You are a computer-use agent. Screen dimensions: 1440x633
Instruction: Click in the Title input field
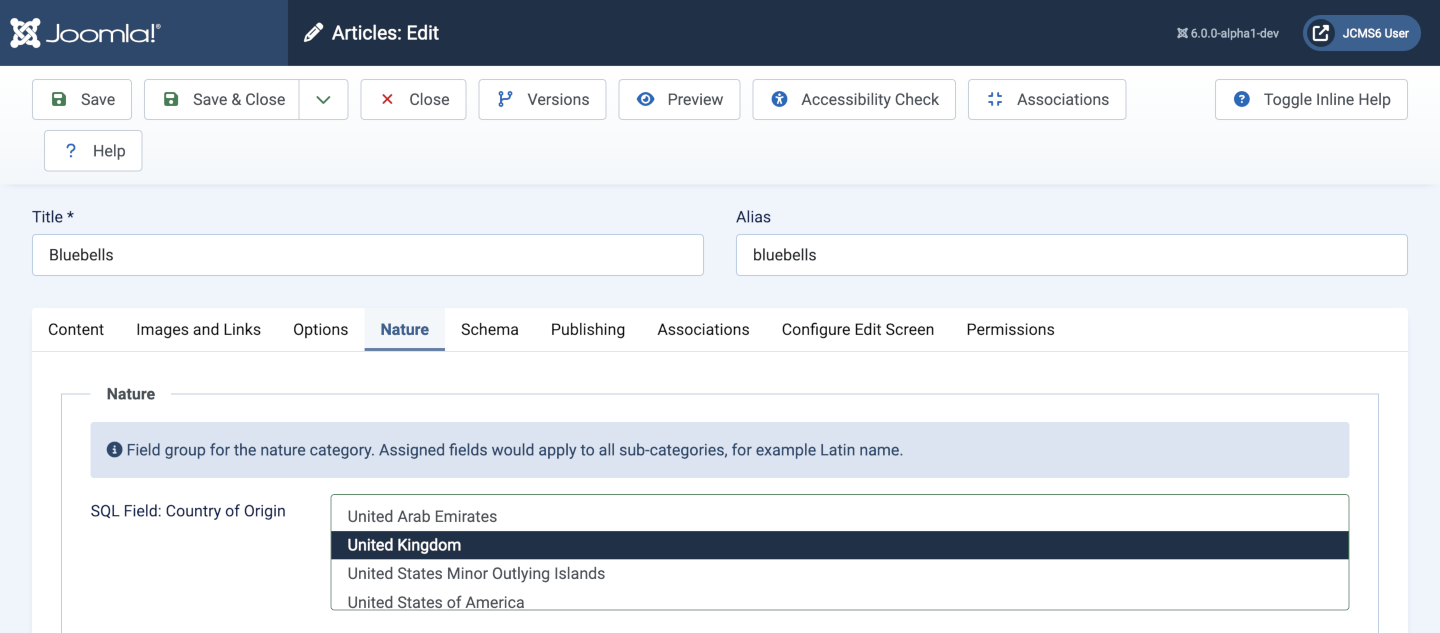(x=368, y=255)
